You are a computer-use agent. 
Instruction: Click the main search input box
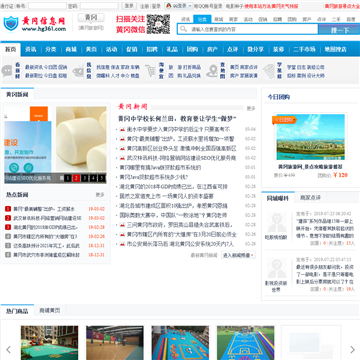(248, 29)
